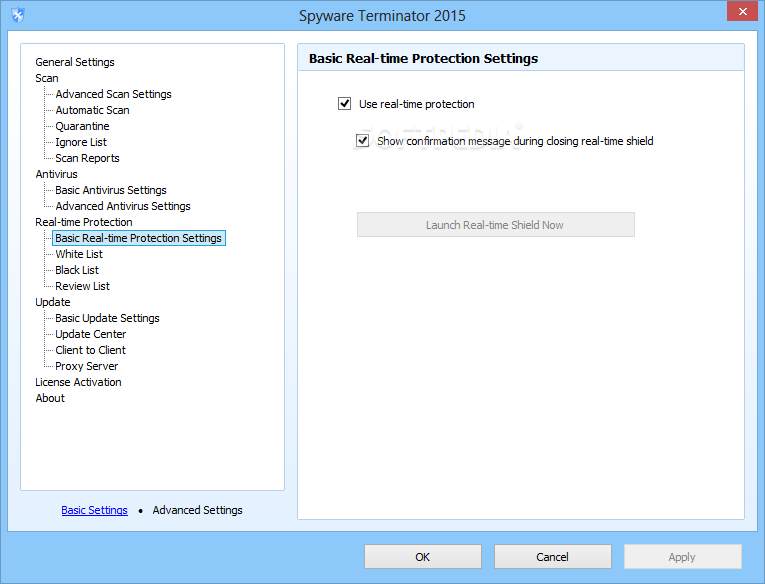Viewport: 765px width, 584px height.
Task: Open the Quarantine page
Action: click(82, 126)
